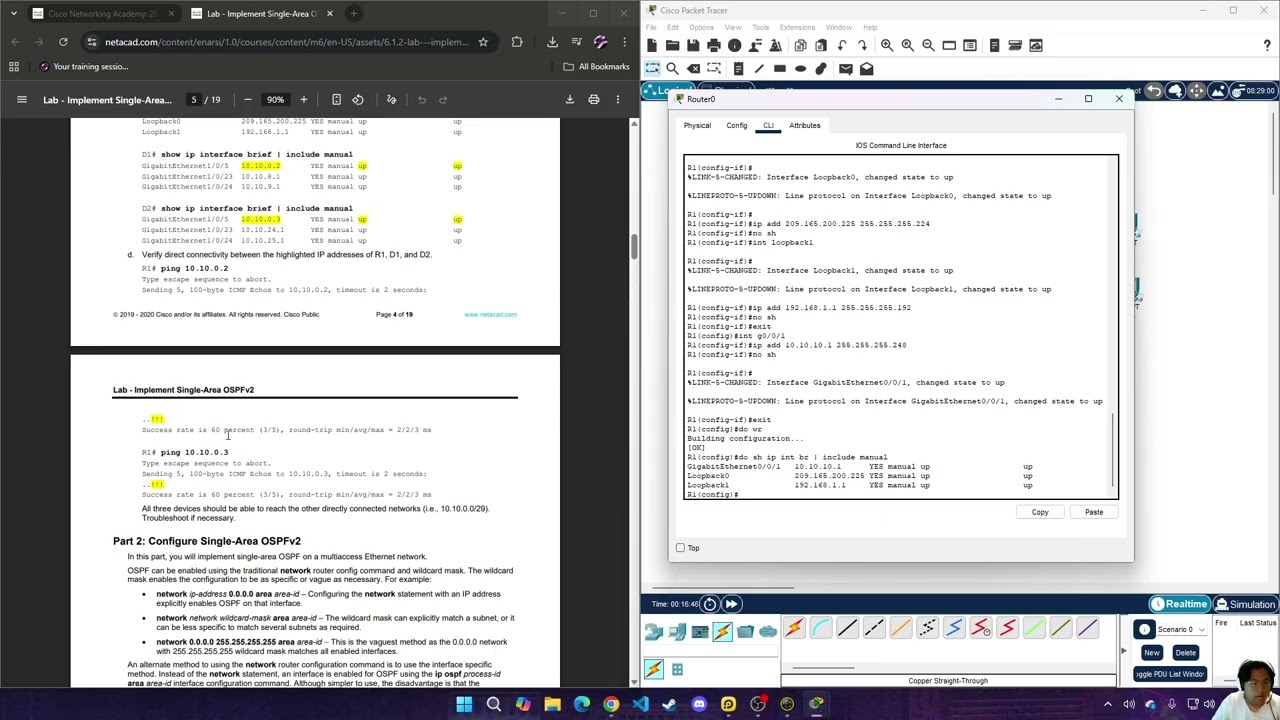The image size is (1280, 720).
Task: Select the Draw Line tool
Action: click(x=759, y=69)
